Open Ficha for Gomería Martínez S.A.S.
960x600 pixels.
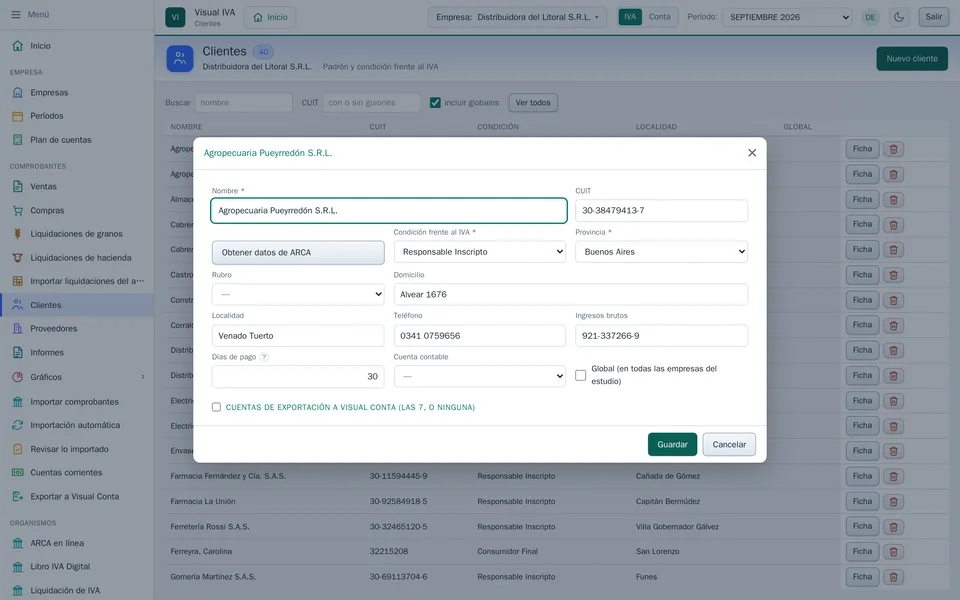862,577
